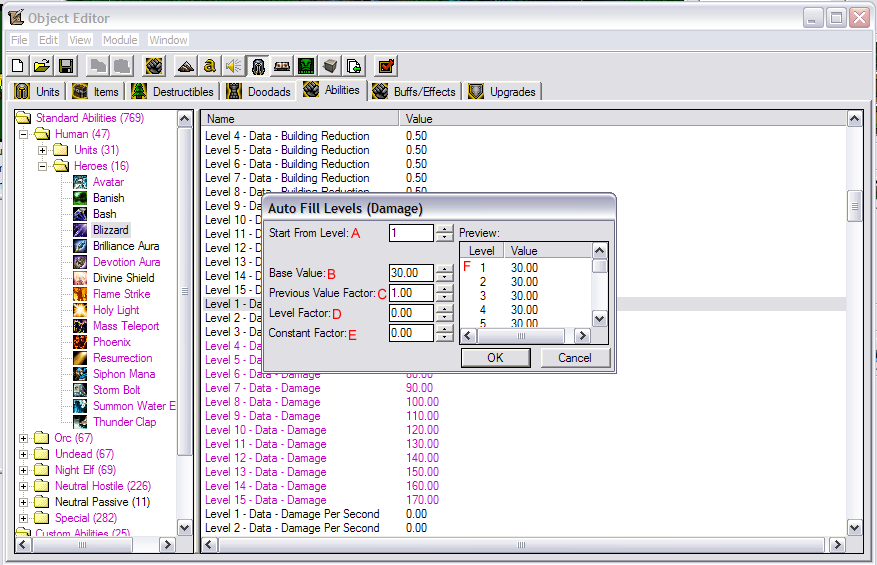Expand the Orc (67) folder
The width and height of the screenshot is (877, 565).
[x=23, y=438]
